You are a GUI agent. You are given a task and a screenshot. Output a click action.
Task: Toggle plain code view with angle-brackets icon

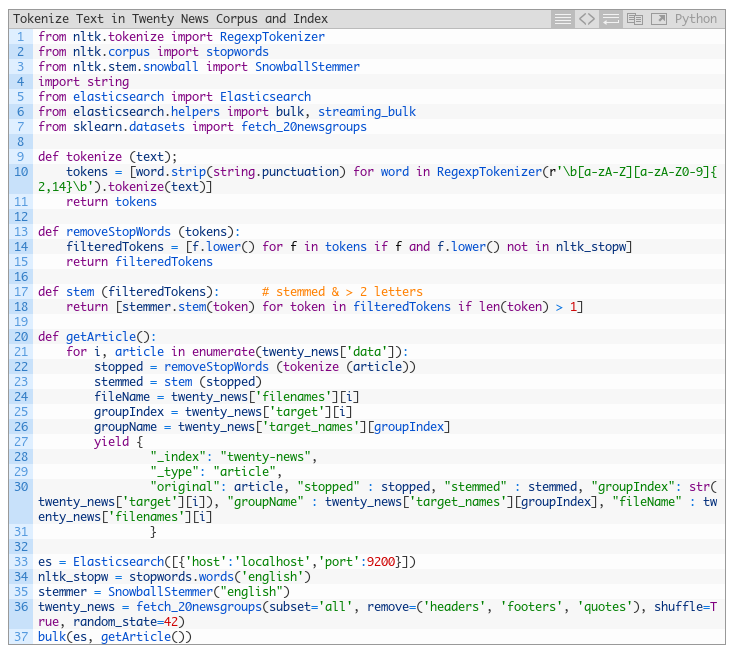(587, 19)
